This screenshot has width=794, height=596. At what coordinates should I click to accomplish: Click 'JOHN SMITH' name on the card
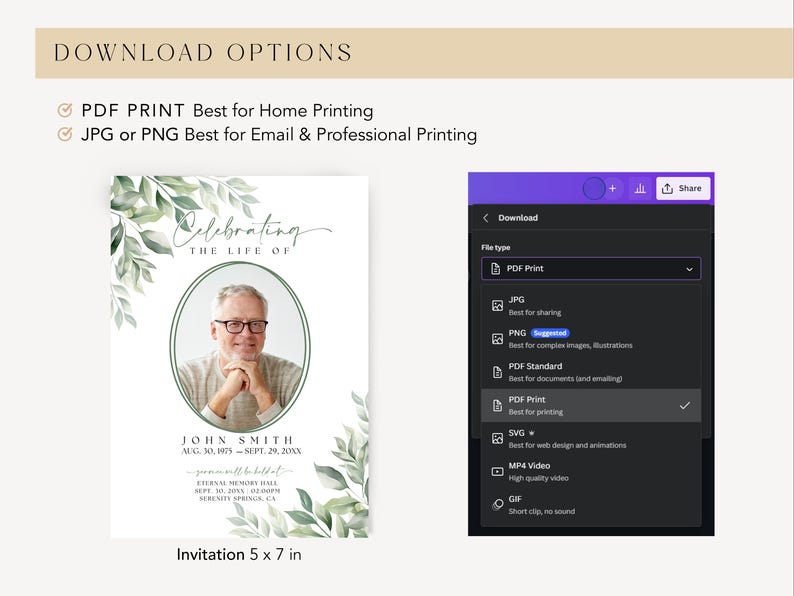pyautogui.click(x=238, y=440)
